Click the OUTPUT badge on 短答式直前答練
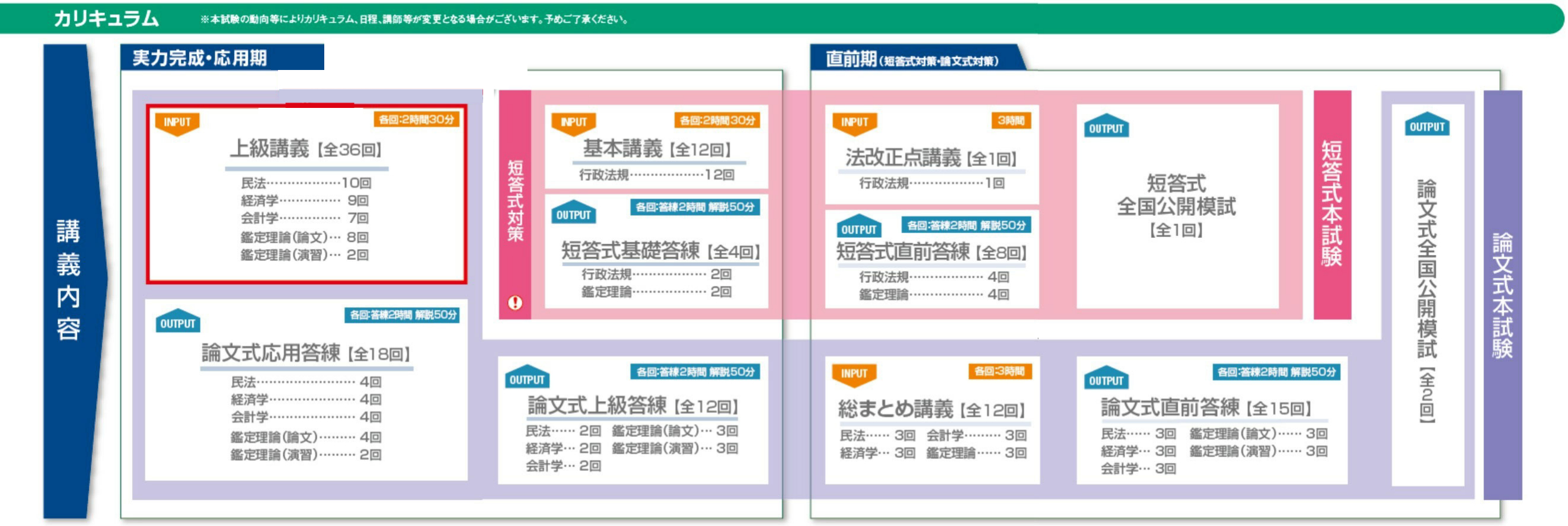 click(x=858, y=228)
